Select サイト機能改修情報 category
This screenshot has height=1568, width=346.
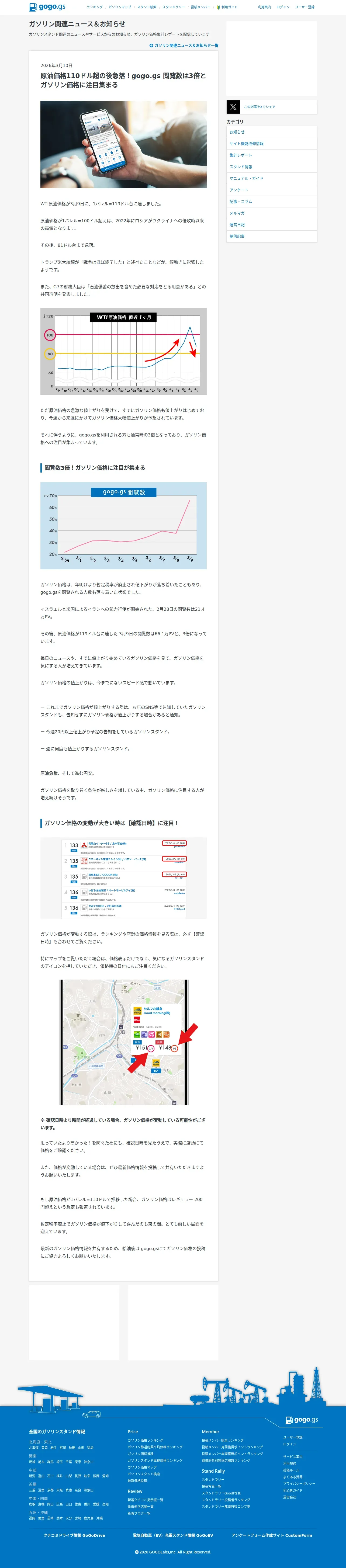272,144
